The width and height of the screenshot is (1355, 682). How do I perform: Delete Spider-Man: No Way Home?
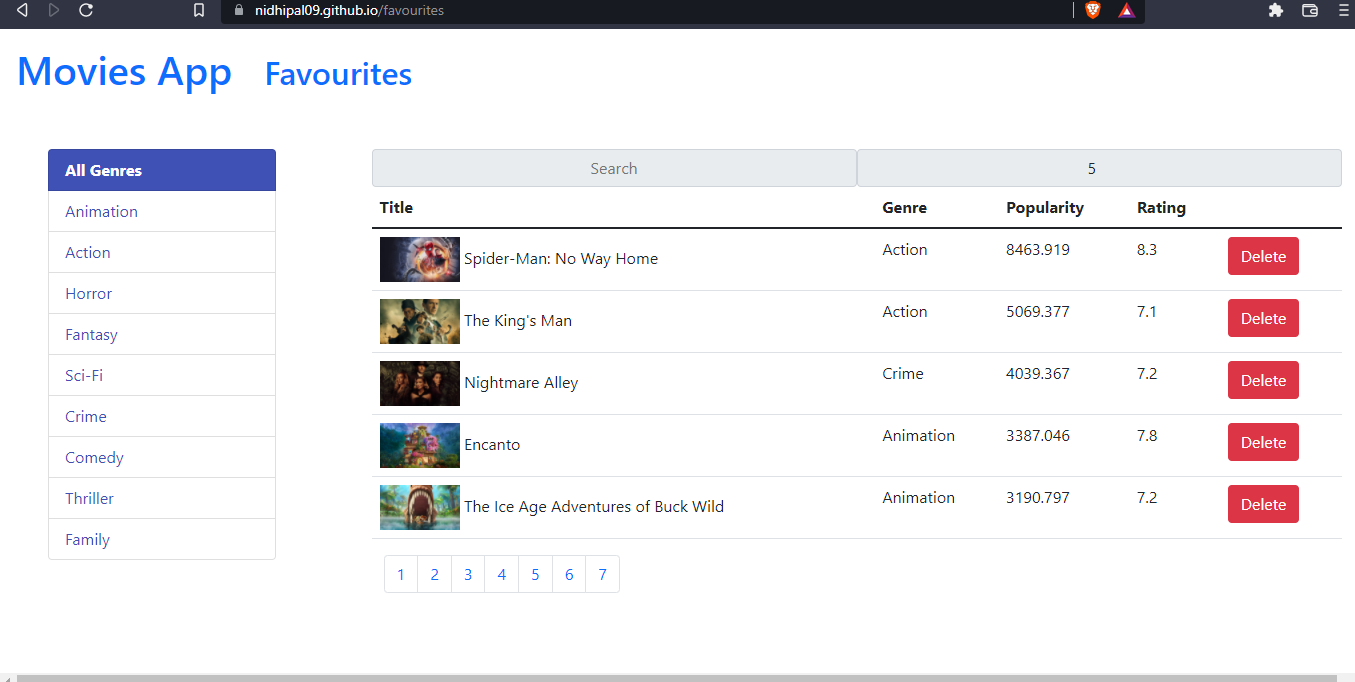tap(1263, 257)
